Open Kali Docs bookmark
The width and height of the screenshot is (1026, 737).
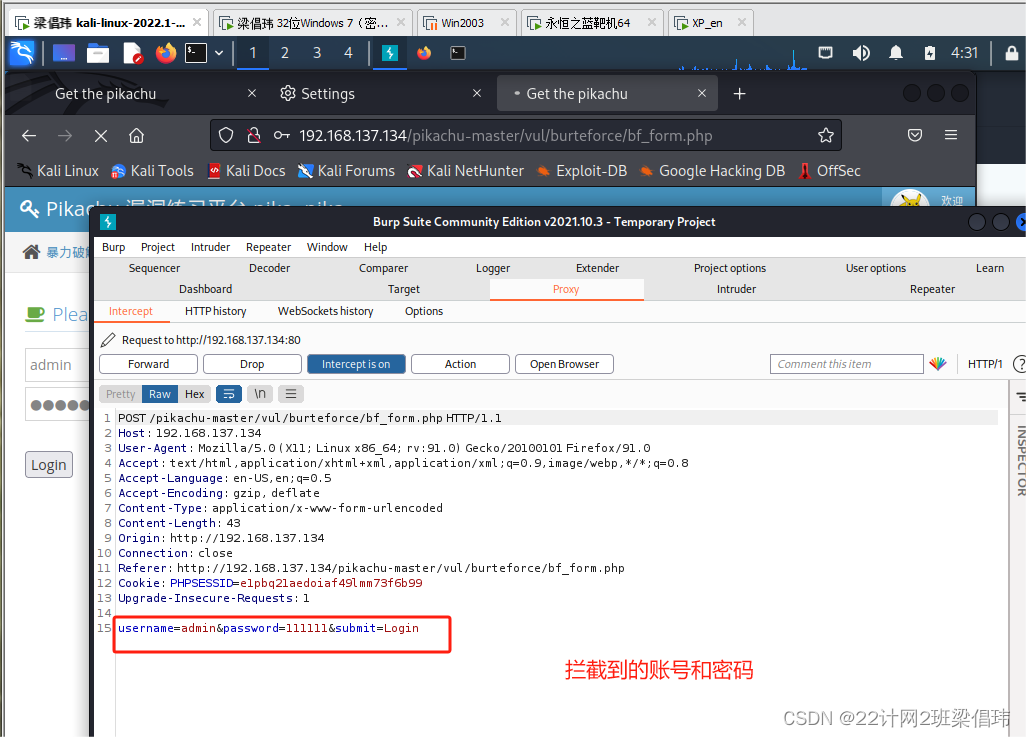(247, 171)
